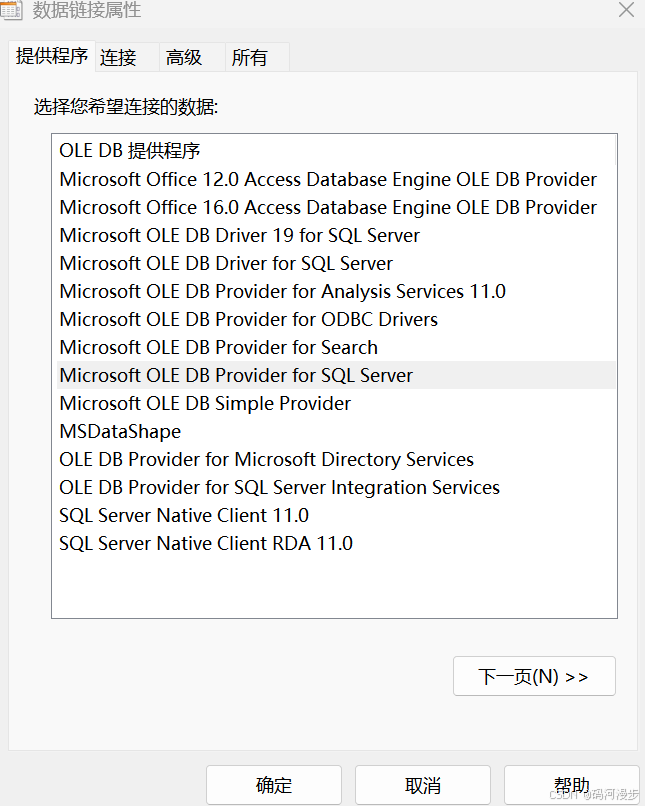Select Microsoft OLE DB Provider for SQL Server

pyautogui.click(x=336, y=375)
